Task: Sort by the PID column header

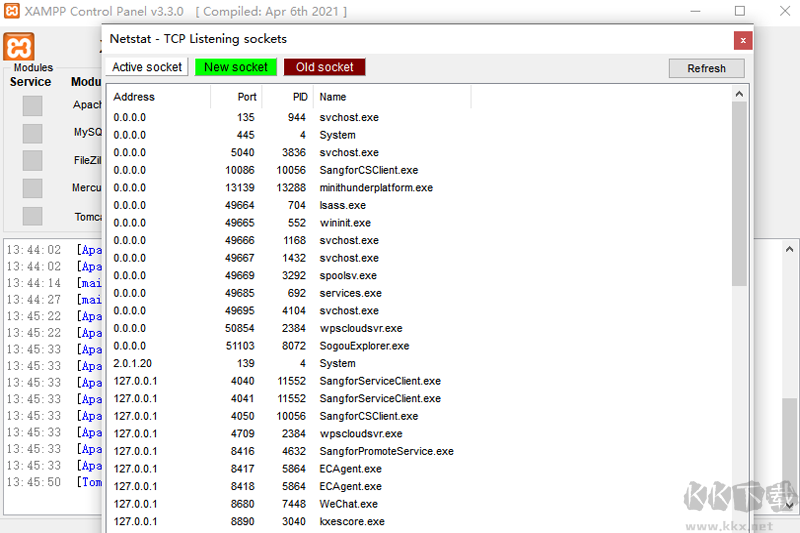Action: [x=288, y=97]
